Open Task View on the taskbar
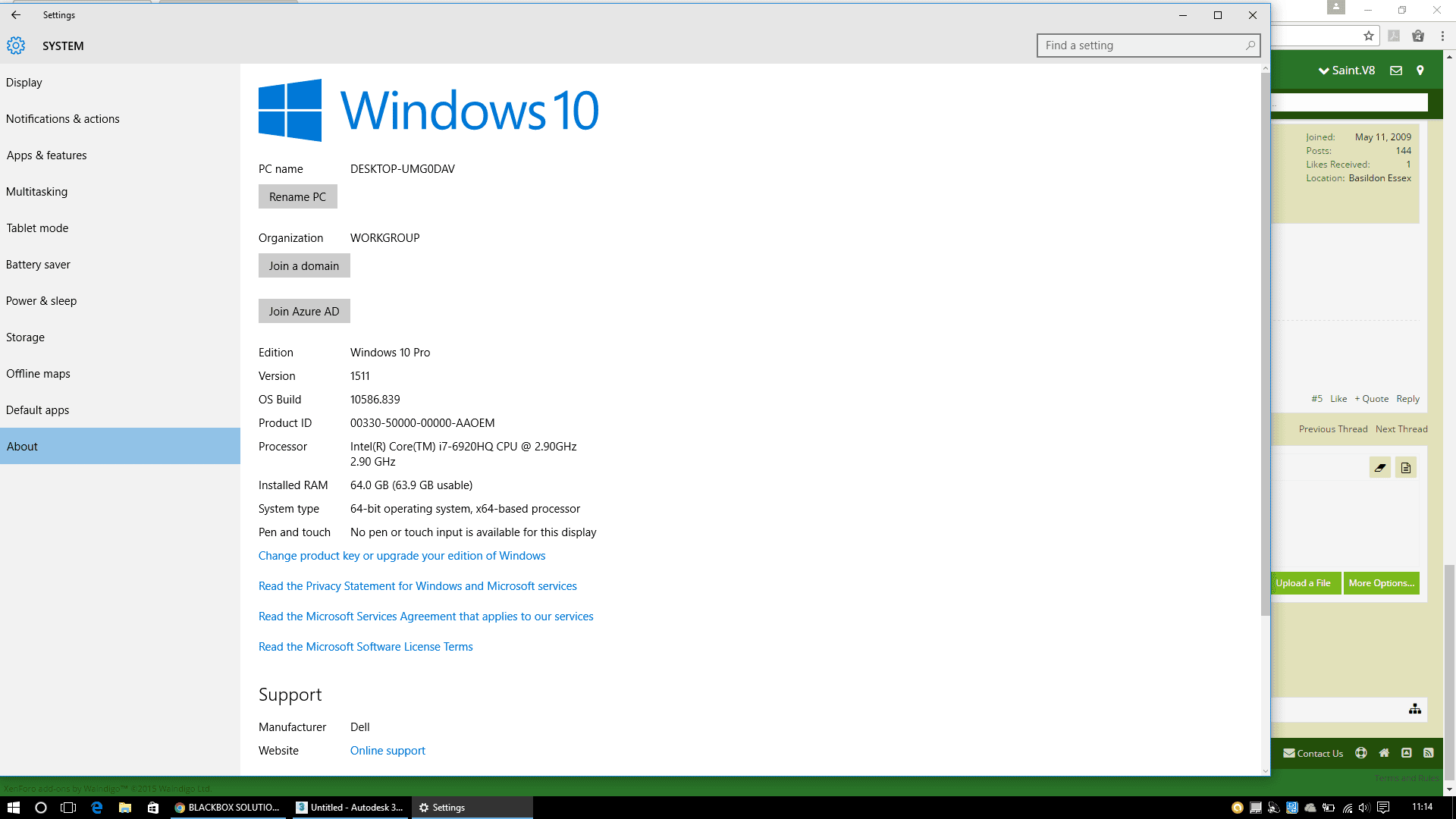This screenshot has height=819, width=1456. 68,808
